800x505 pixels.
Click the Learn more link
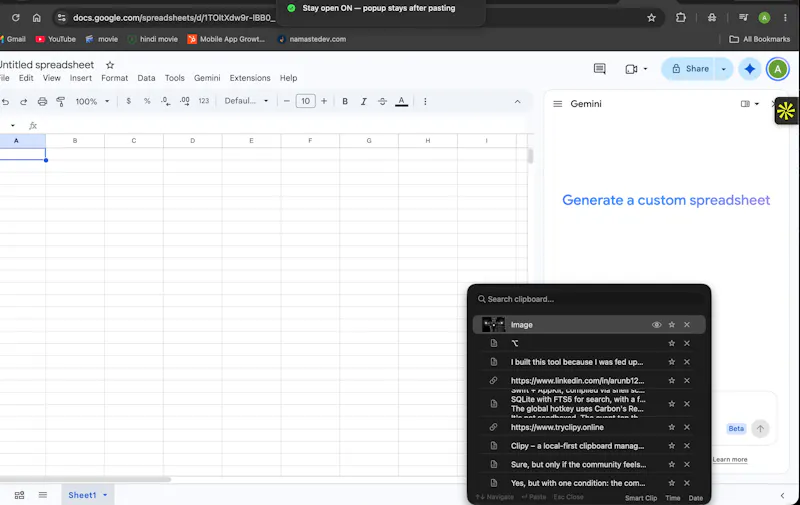tap(730, 460)
